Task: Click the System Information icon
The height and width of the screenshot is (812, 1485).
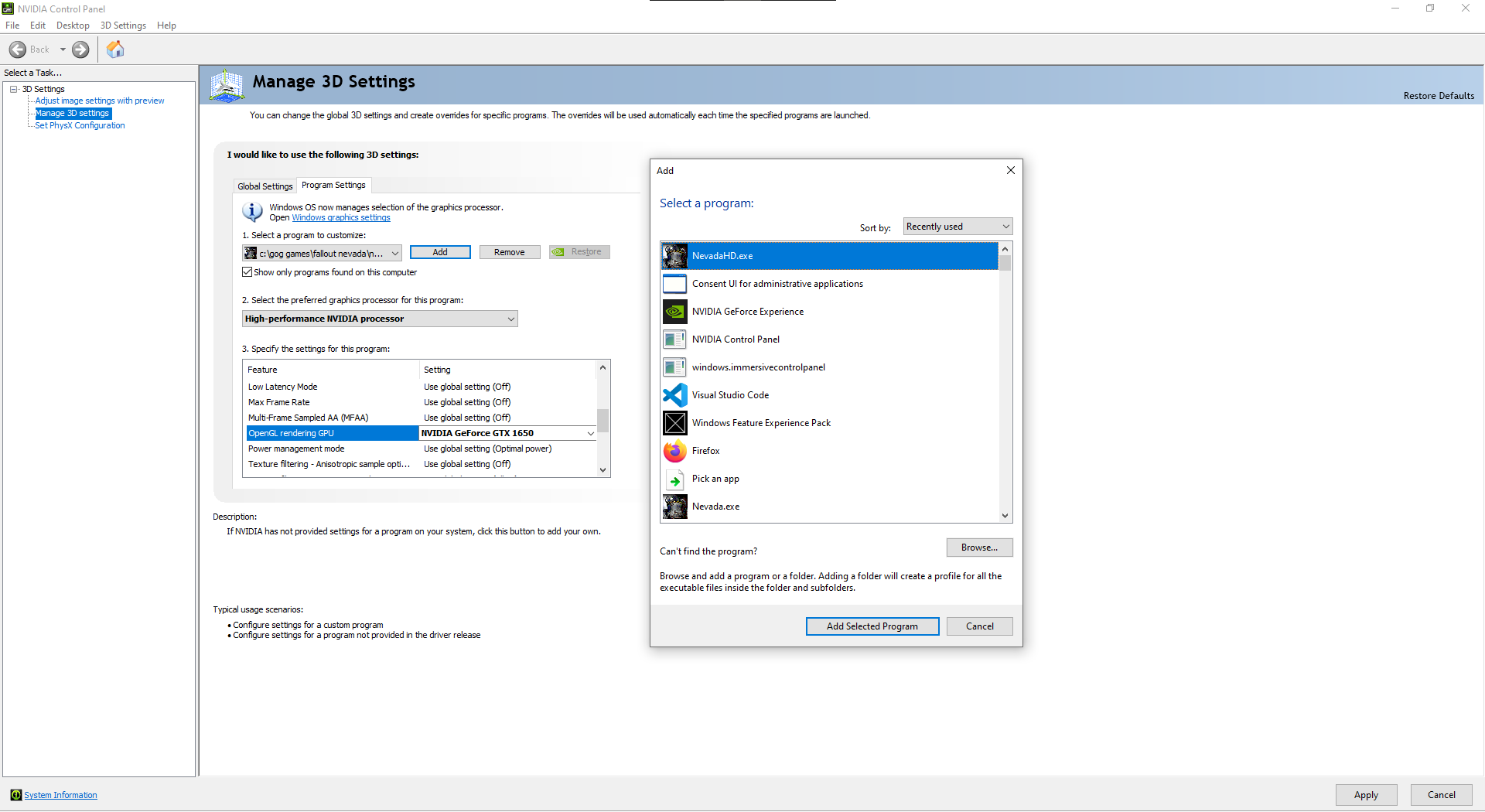Action: 15,795
